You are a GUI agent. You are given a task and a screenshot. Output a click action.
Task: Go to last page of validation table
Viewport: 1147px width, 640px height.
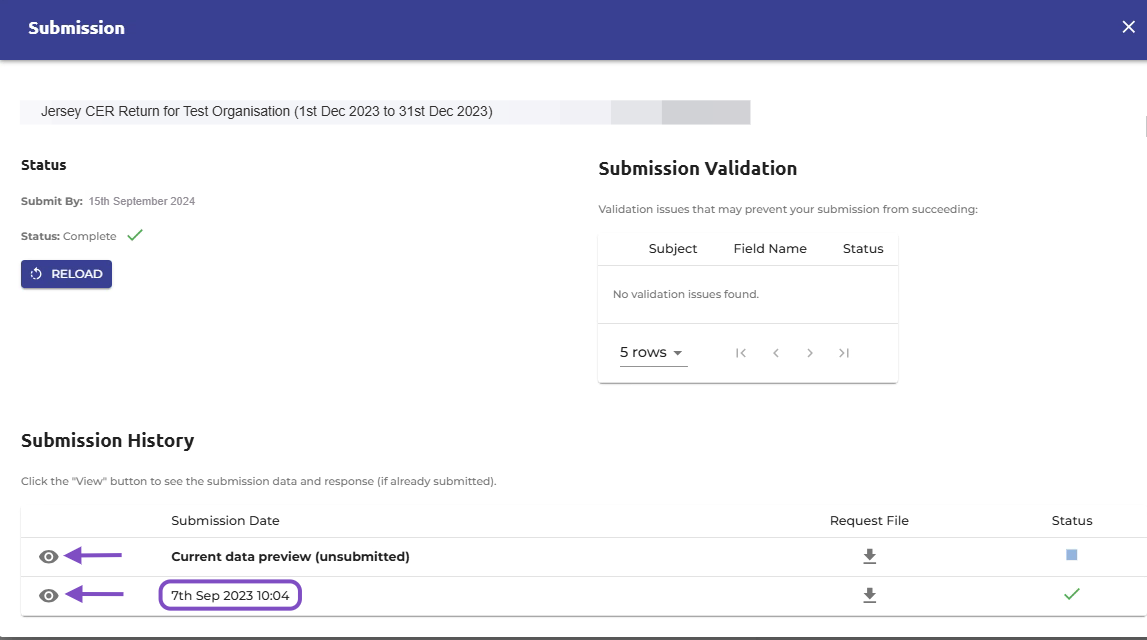point(844,353)
